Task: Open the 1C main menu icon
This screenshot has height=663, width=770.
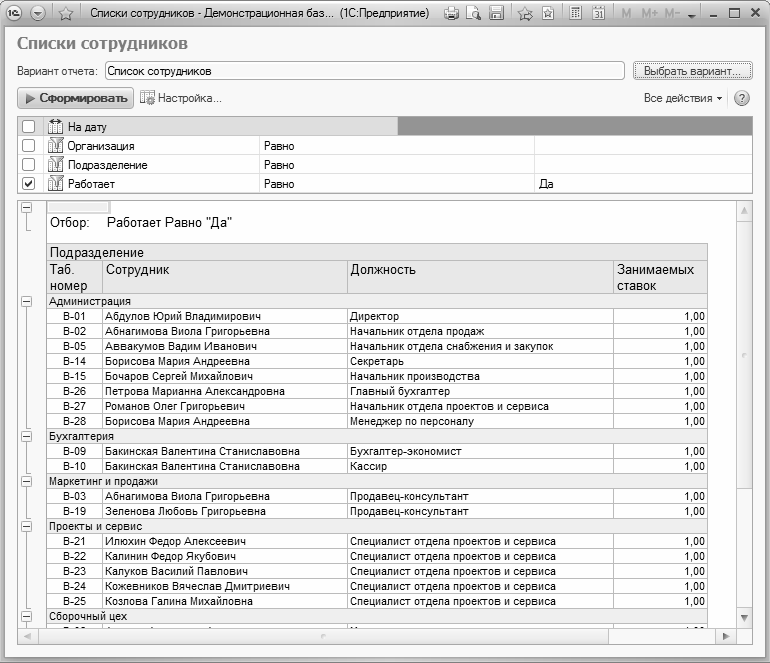Action: (14, 13)
